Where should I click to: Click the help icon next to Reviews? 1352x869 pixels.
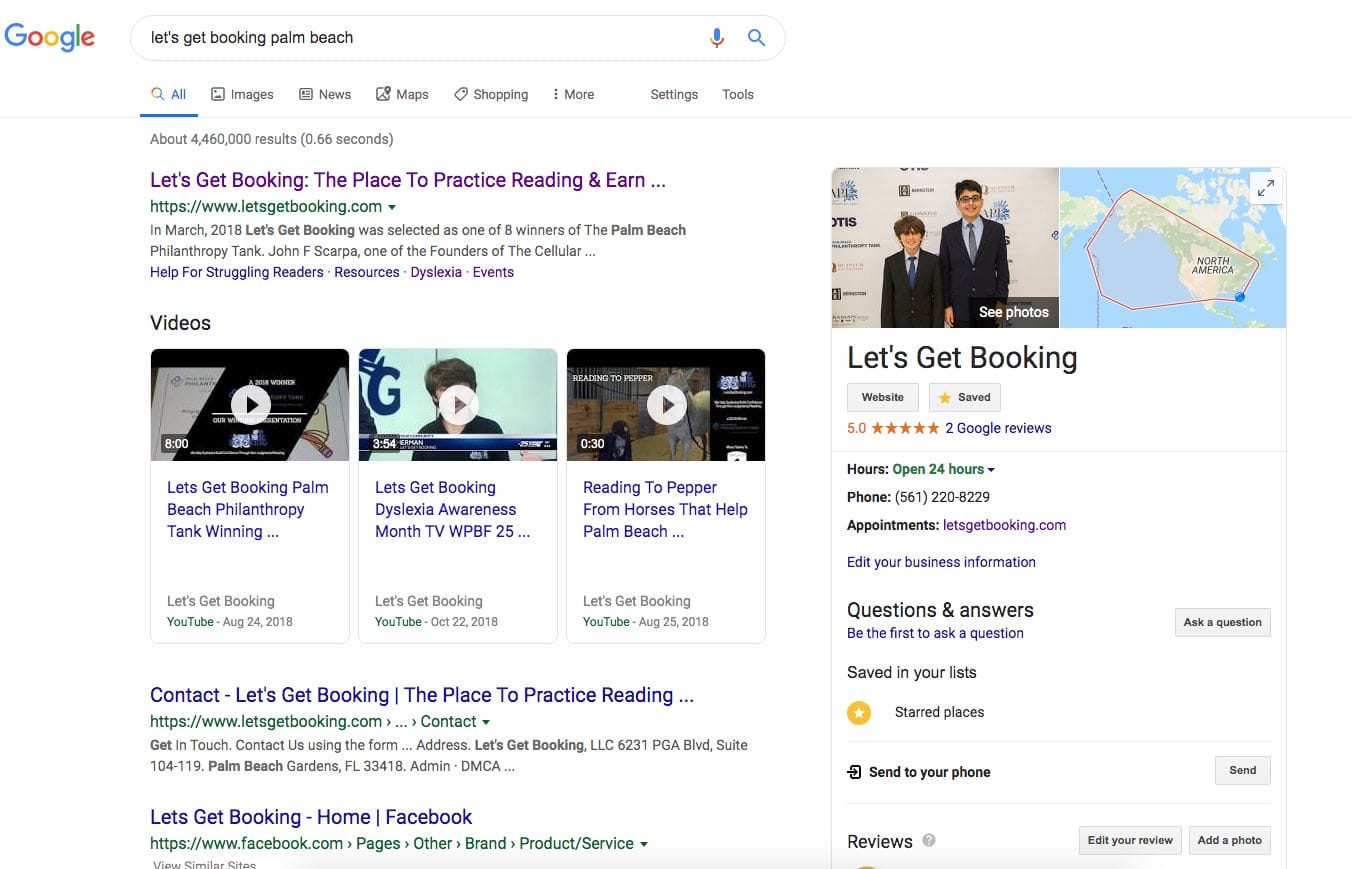[929, 840]
